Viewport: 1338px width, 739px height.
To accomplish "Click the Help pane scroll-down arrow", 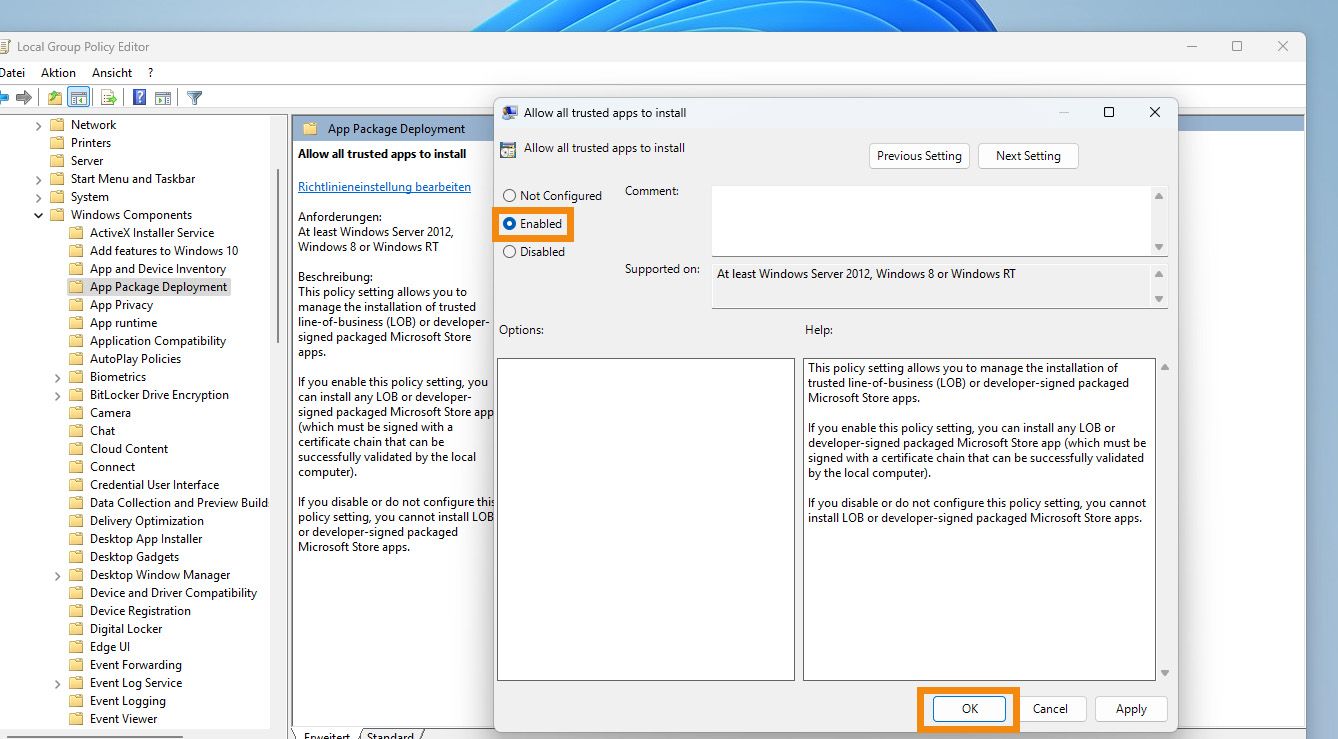I will 1165,674.
